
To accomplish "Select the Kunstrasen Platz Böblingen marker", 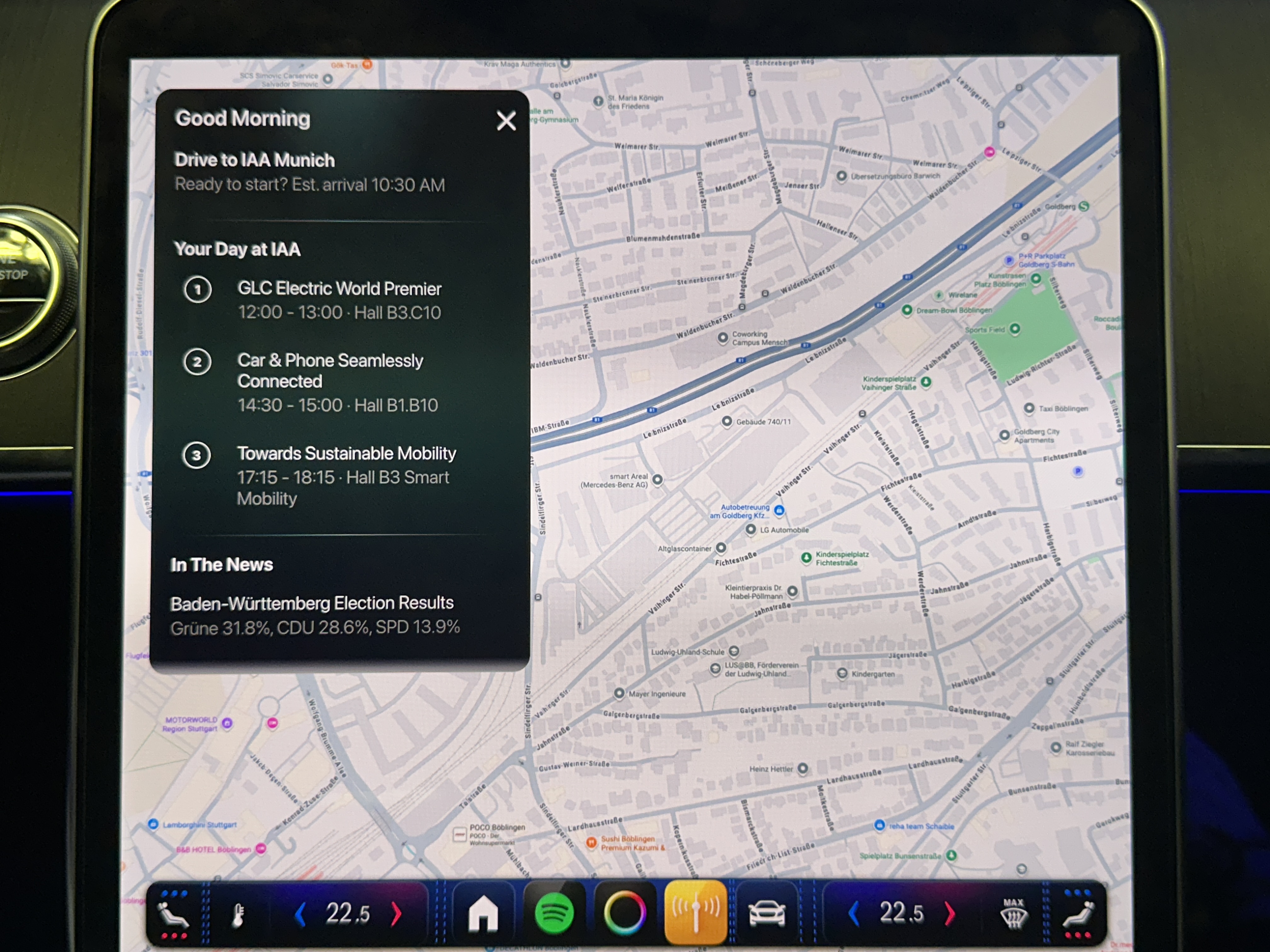I will (x=1036, y=279).
